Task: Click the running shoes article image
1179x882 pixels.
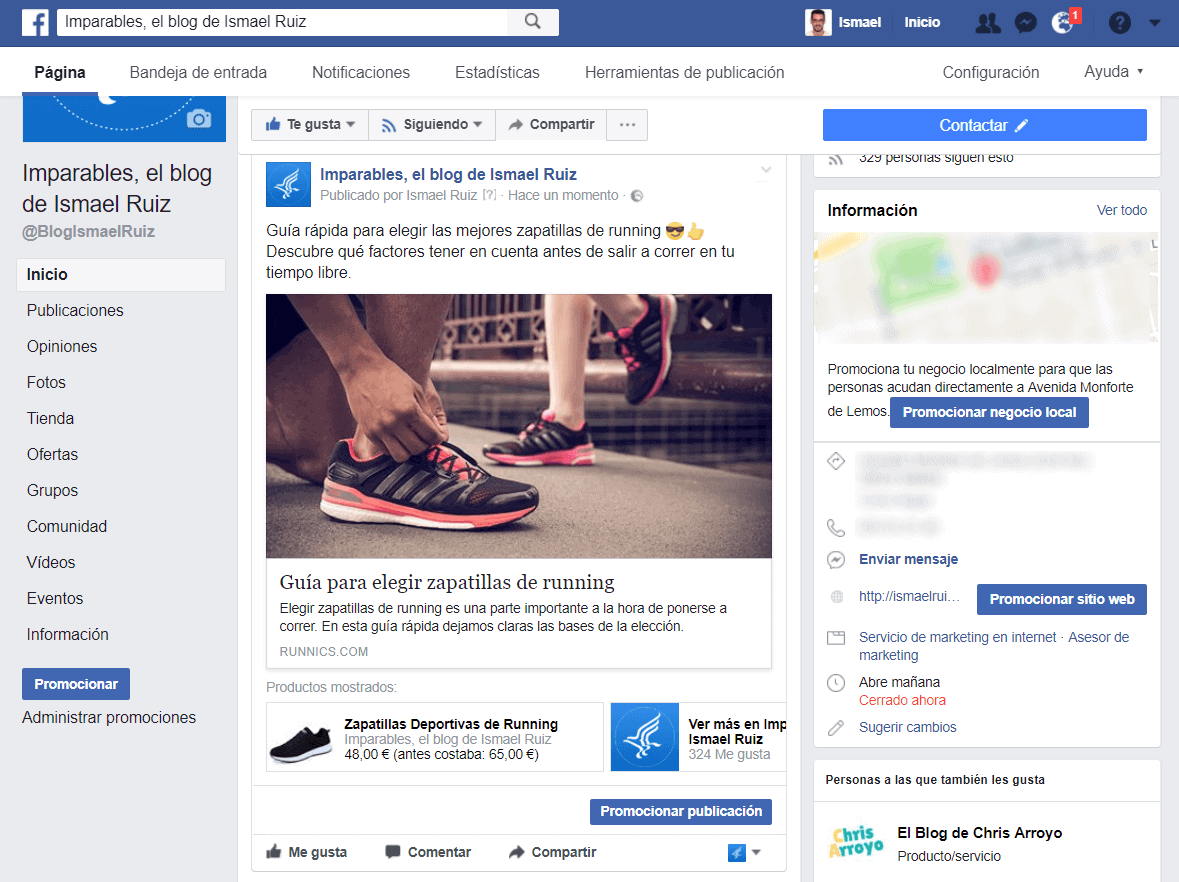Action: [x=519, y=426]
